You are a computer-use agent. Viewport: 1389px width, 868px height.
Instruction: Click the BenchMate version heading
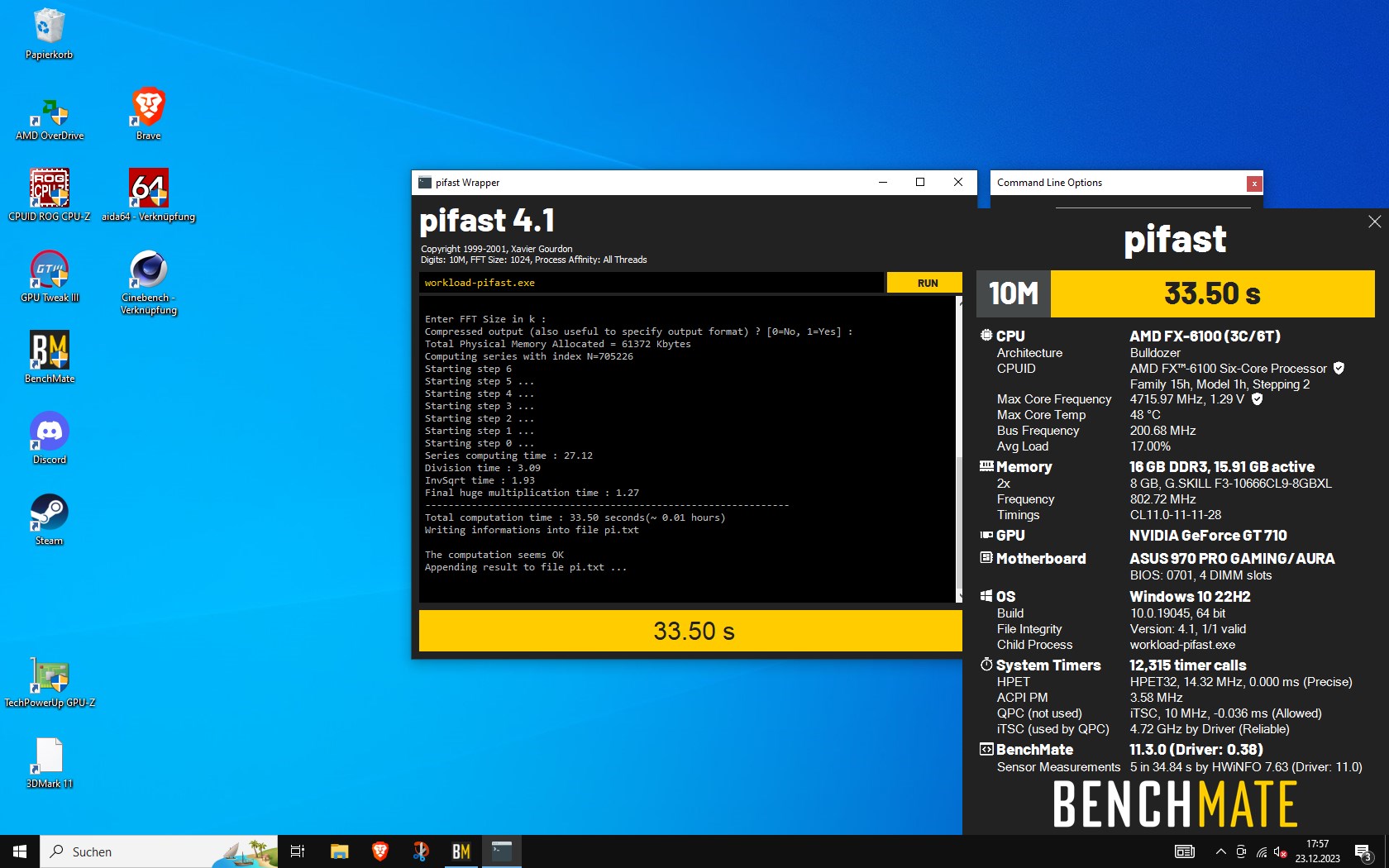click(x=1034, y=750)
